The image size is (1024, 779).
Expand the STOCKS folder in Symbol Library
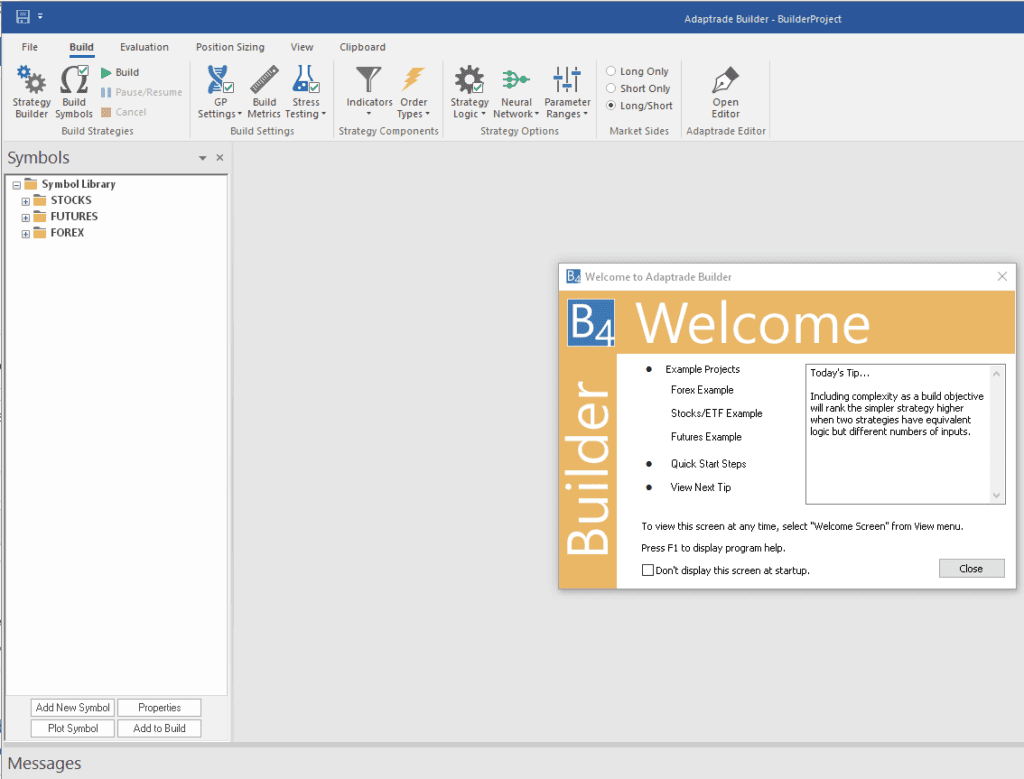26,201
